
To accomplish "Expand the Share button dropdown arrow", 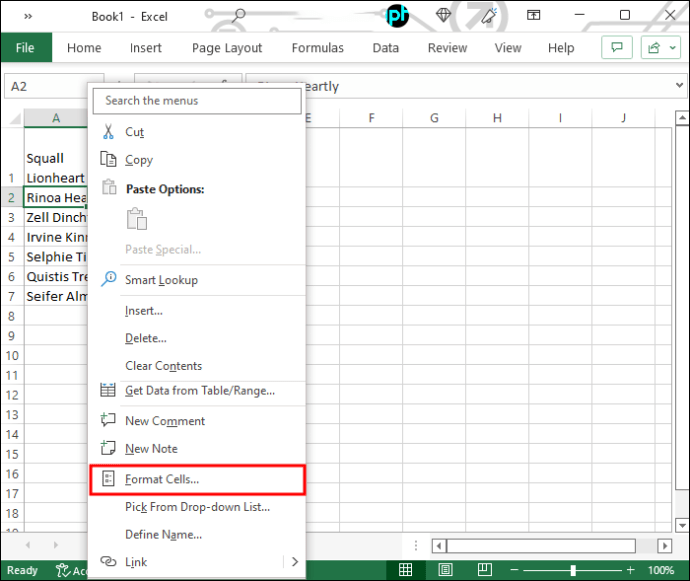I will [x=672, y=47].
